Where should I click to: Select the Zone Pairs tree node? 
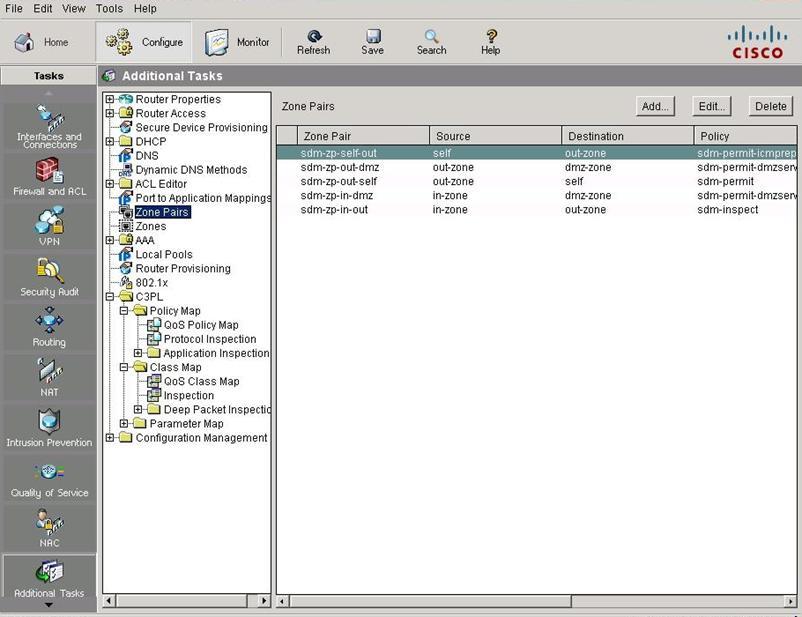tap(162, 212)
